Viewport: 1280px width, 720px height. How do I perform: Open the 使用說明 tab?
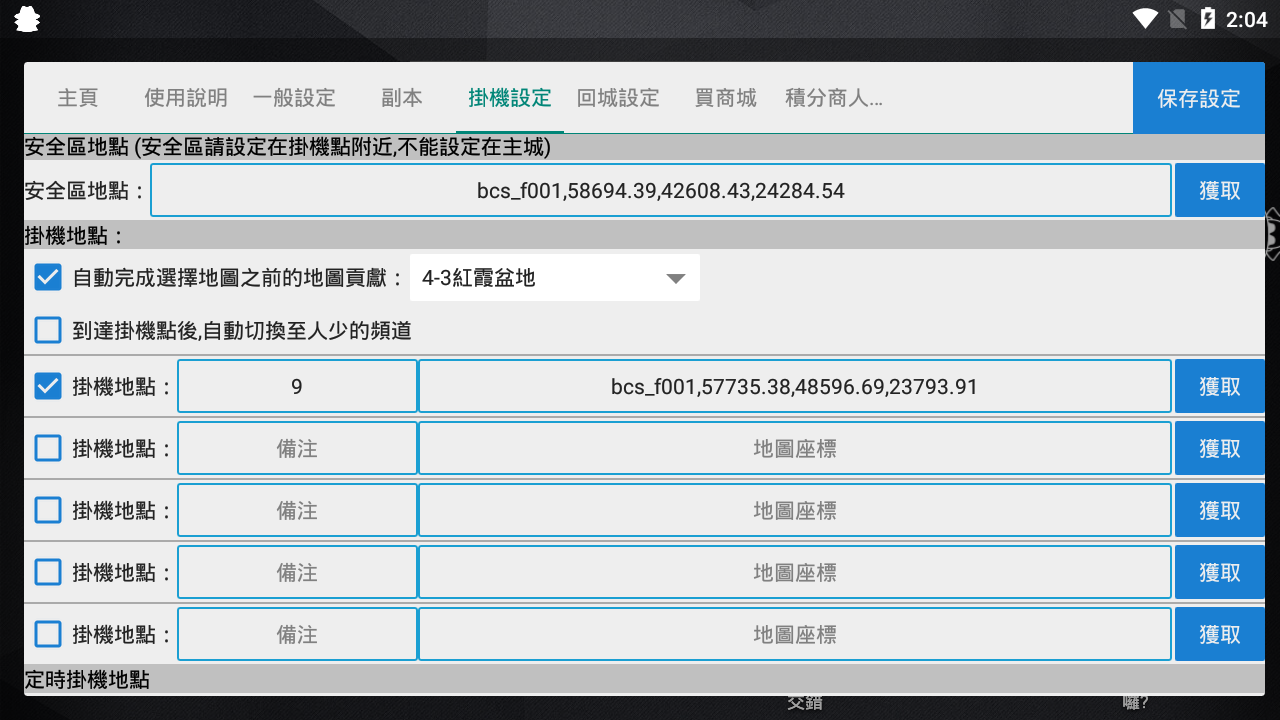tap(186, 98)
